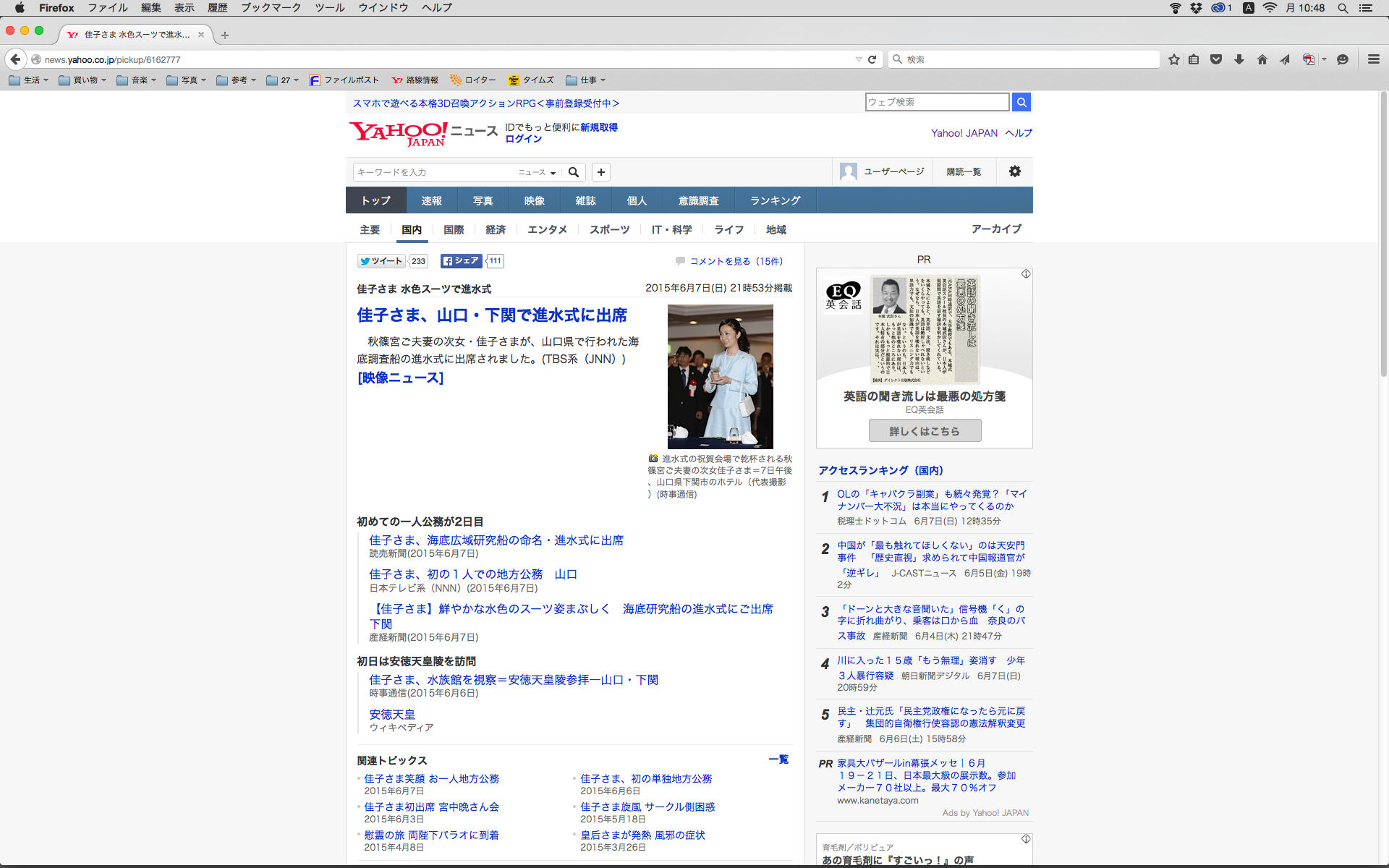Expand the 生活 bookmarks folder

coord(29,80)
